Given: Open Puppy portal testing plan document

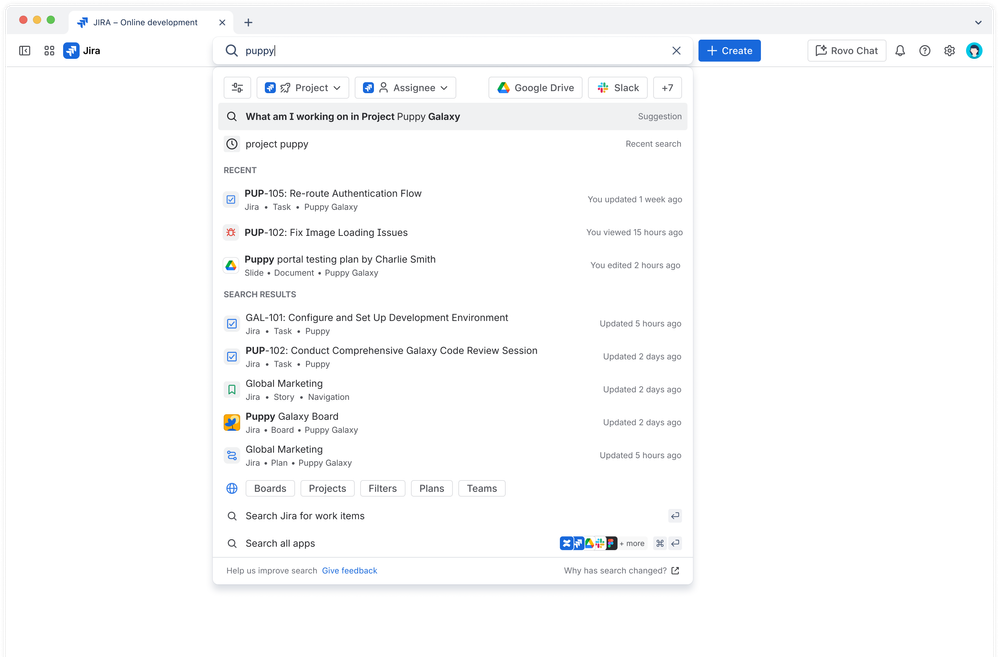Looking at the screenshot, I should tap(452, 266).
